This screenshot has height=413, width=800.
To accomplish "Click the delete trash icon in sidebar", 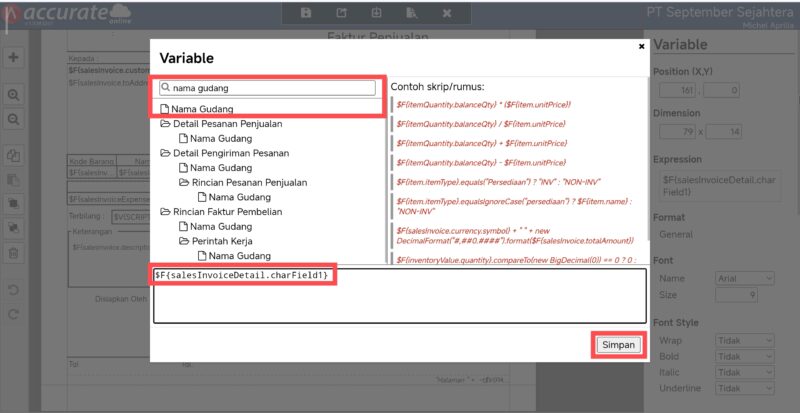I will coord(14,253).
